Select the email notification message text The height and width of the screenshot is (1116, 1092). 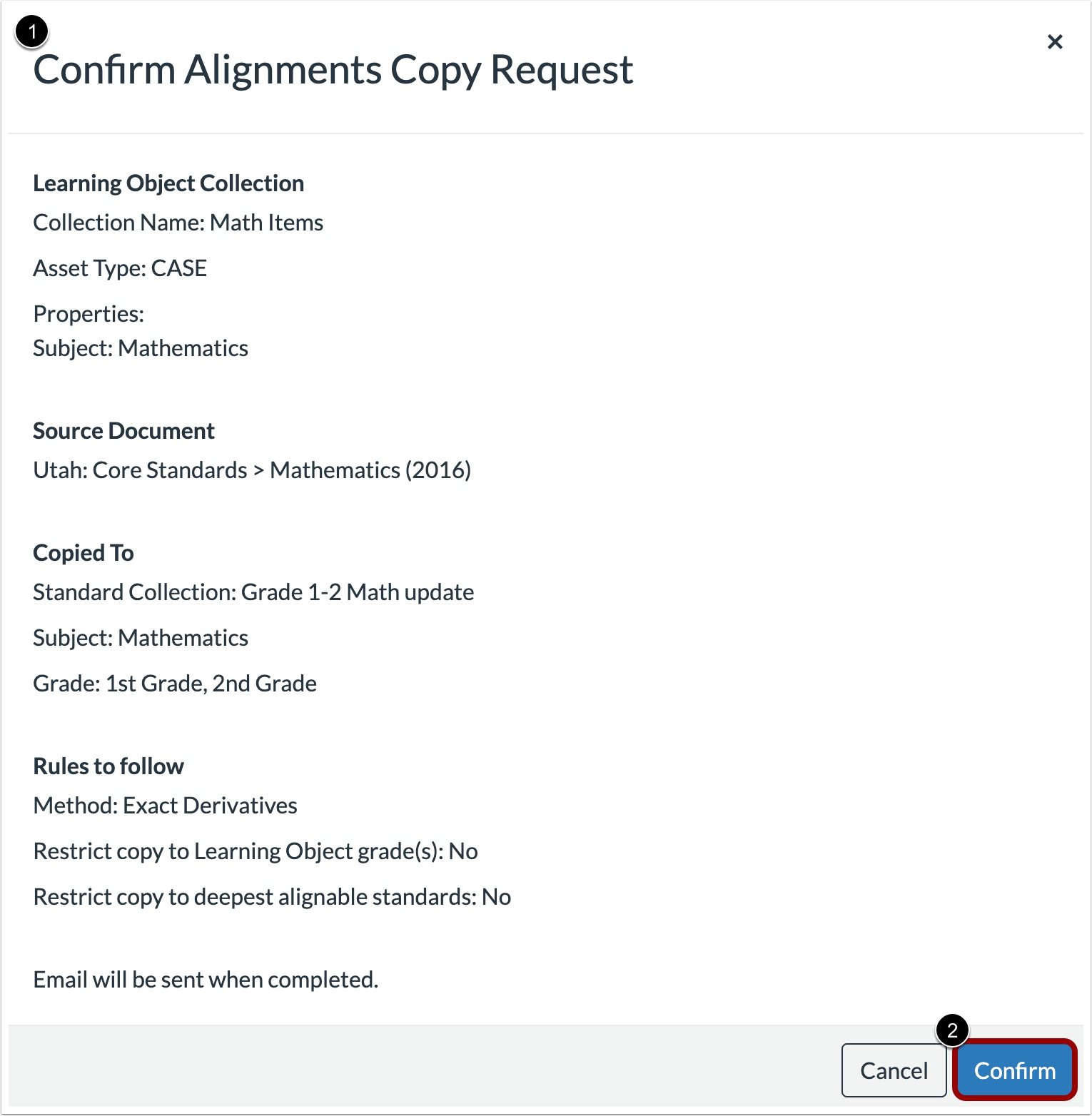click(206, 979)
